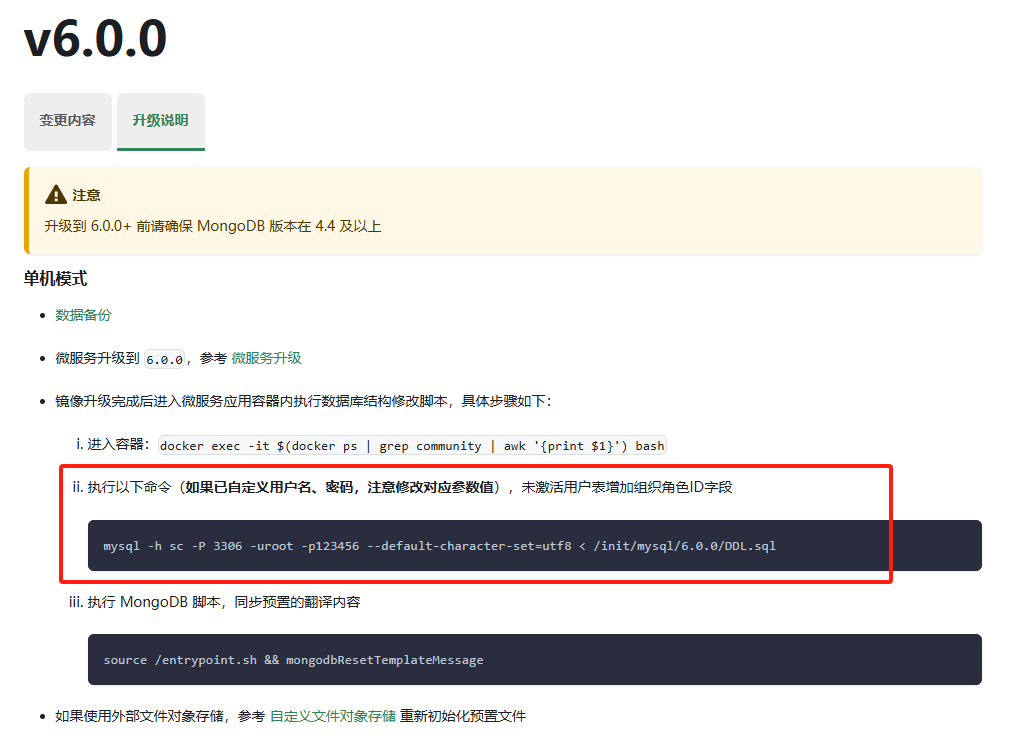This screenshot has width=1027, height=739.
Task: Click the 执行 MongoDB 脚本 step text
Action: [223, 602]
